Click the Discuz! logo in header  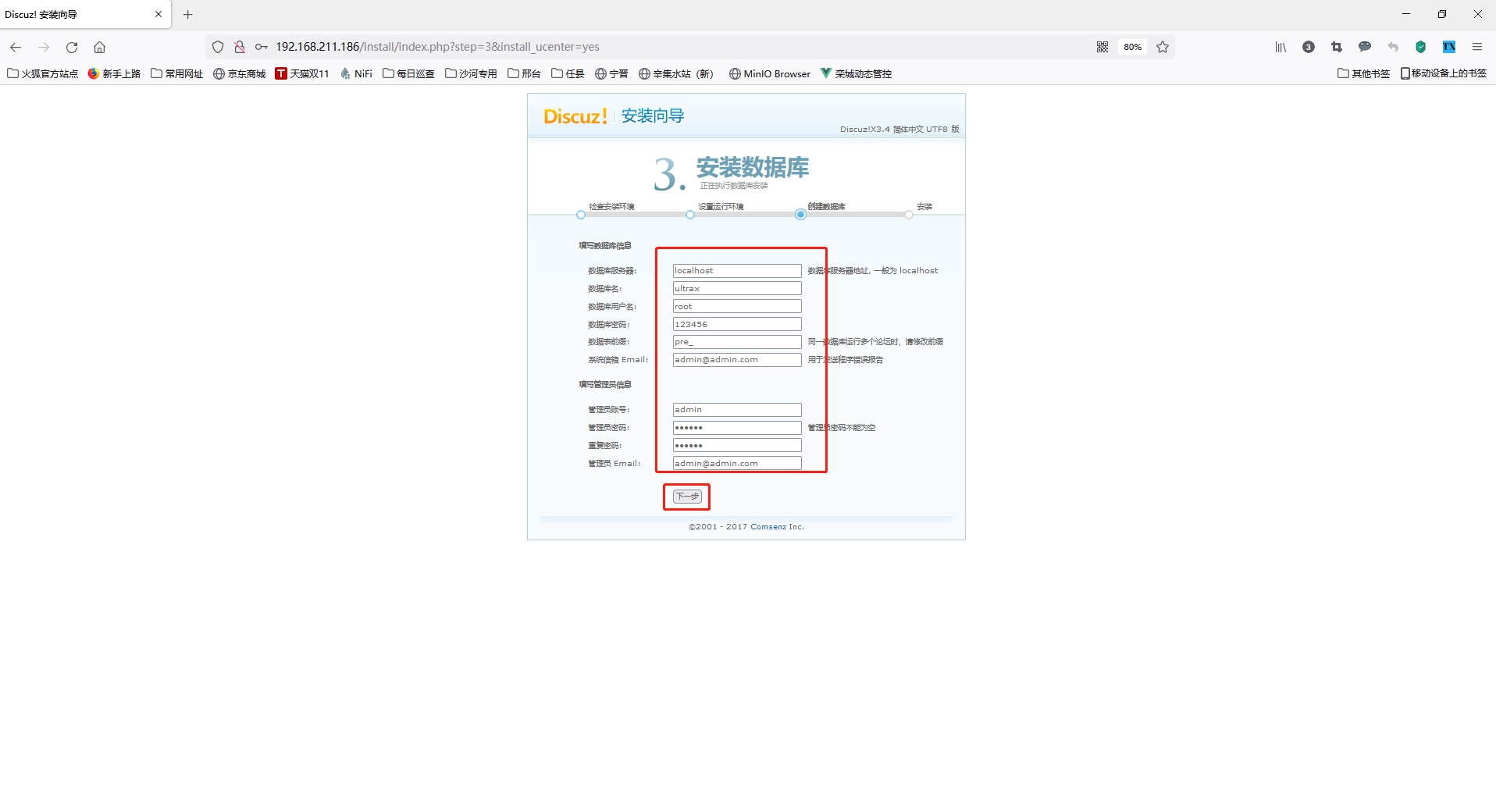(x=575, y=116)
